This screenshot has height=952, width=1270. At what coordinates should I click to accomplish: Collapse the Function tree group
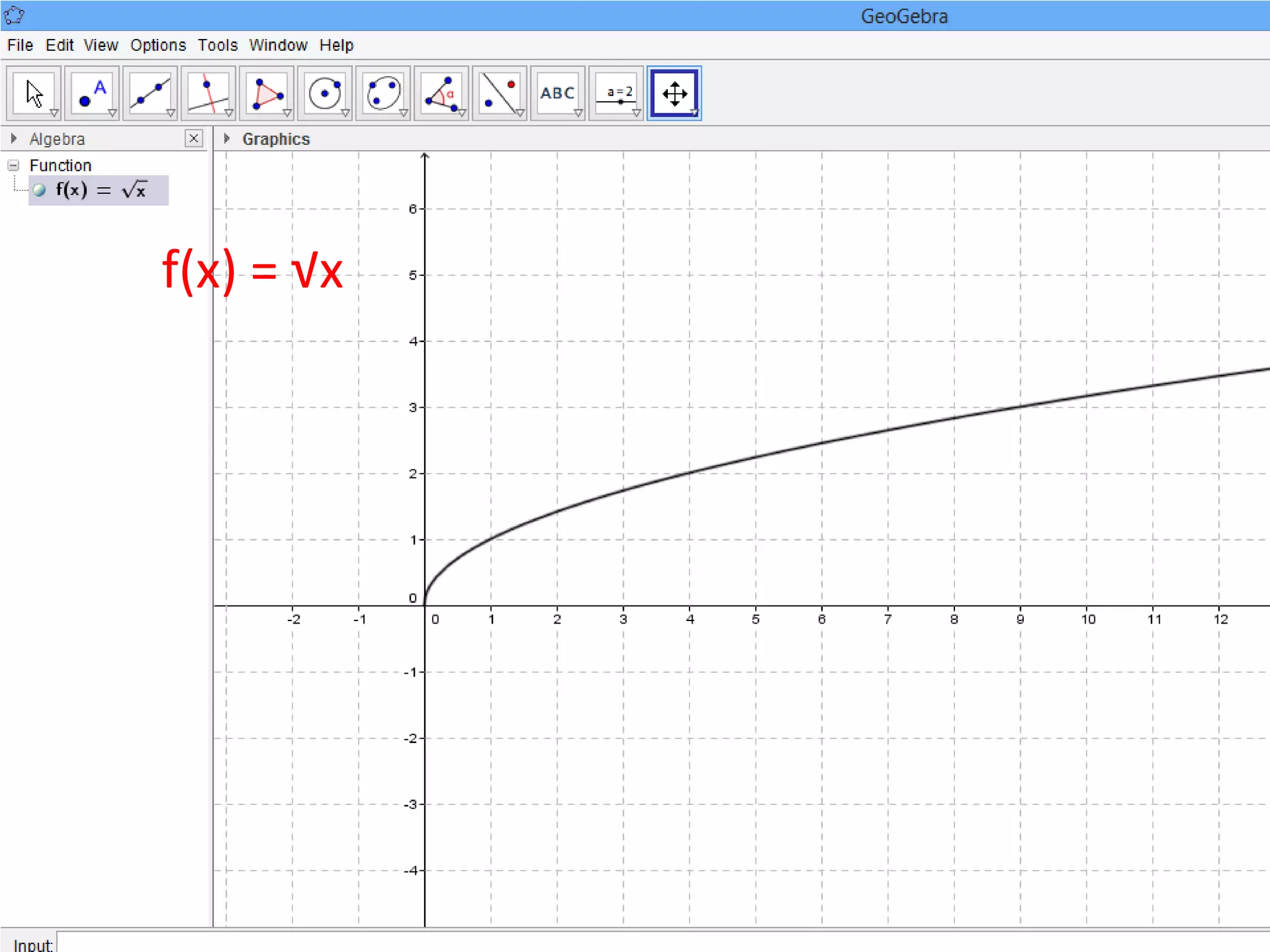click(14, 165)
